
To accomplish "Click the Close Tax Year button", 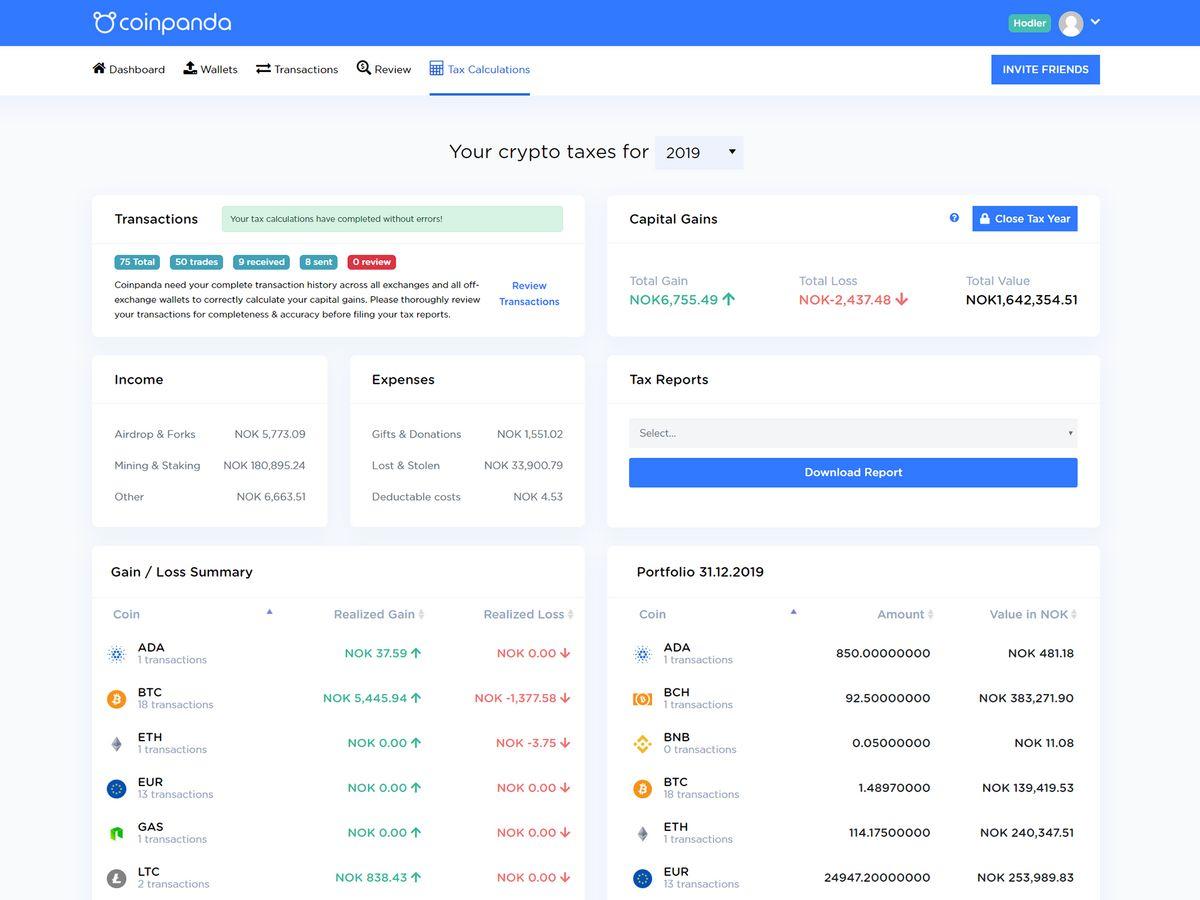I will pos(1024,218).
